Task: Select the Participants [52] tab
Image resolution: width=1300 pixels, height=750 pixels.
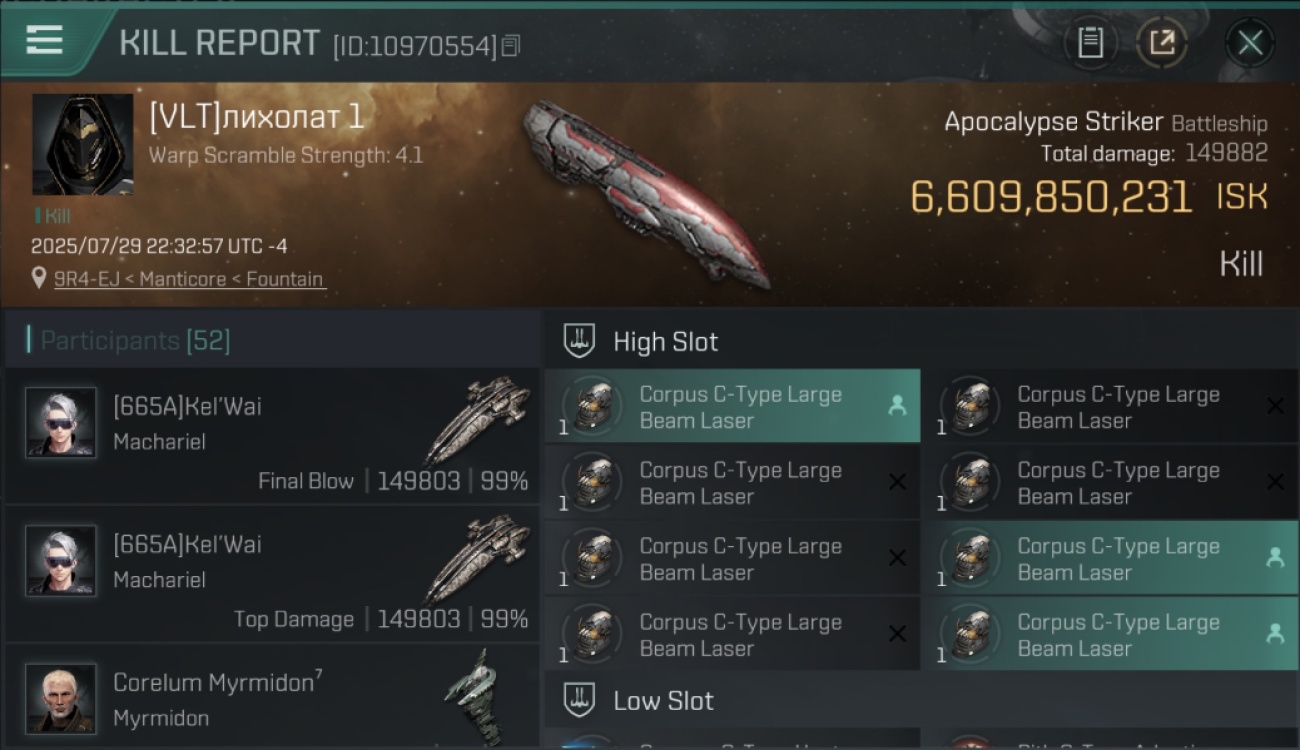Action: 135,341
